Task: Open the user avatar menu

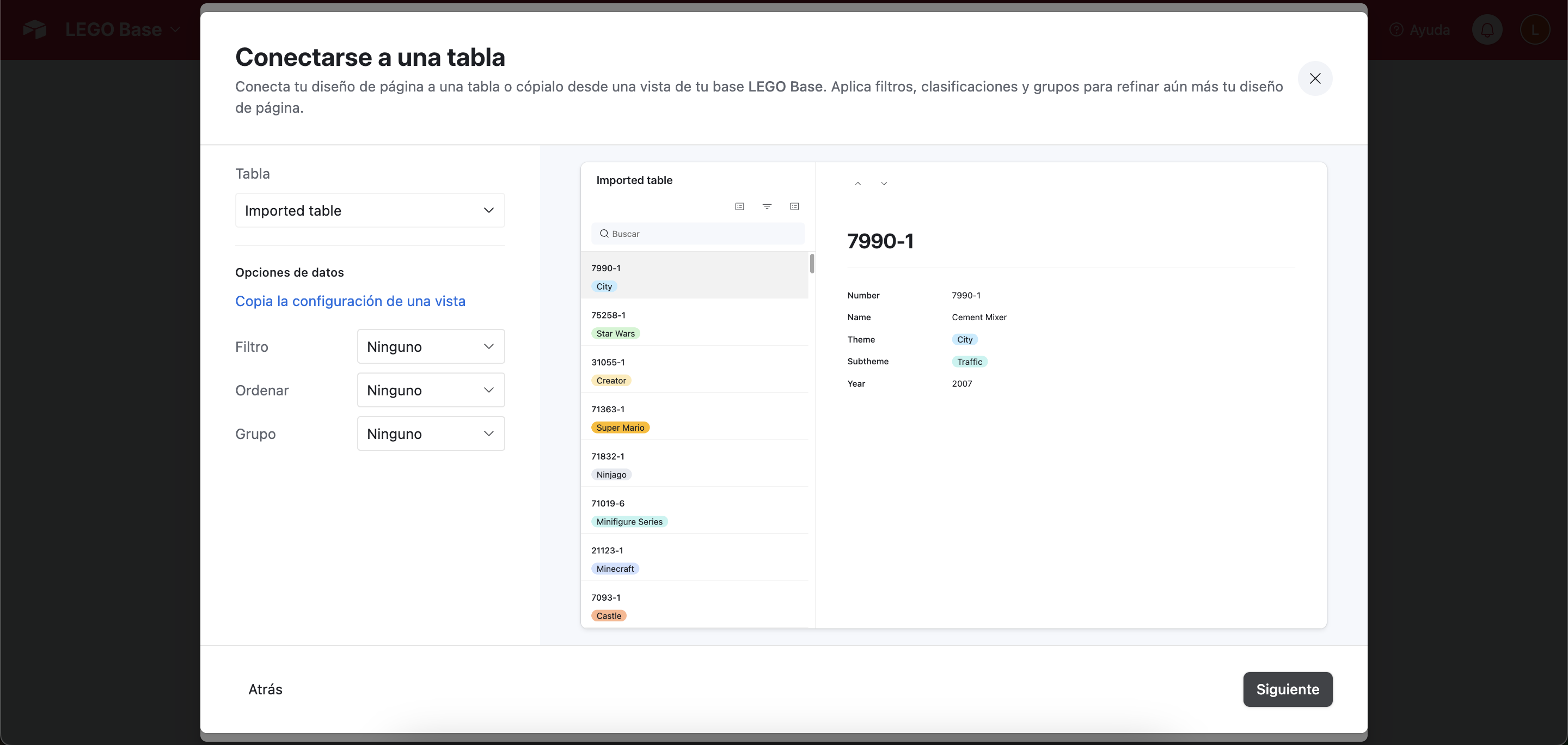Action: click(x=1535, y=30)
